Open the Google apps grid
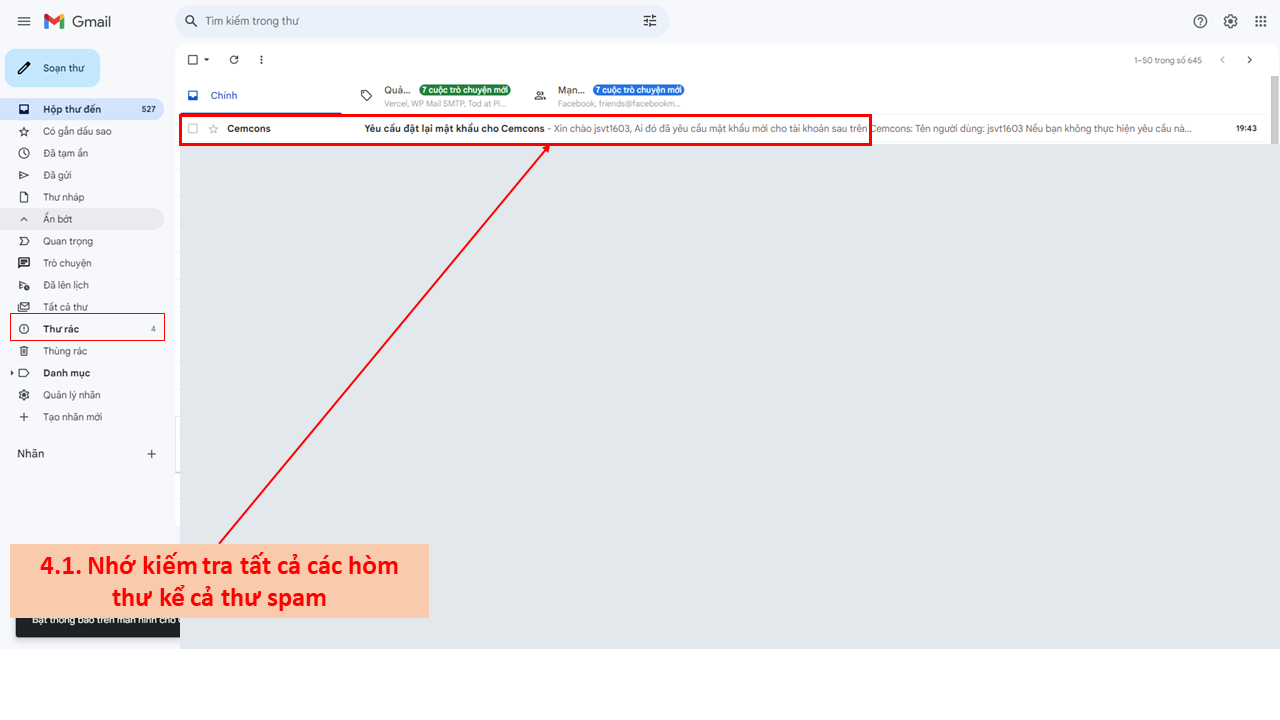 click(1260, 21)
